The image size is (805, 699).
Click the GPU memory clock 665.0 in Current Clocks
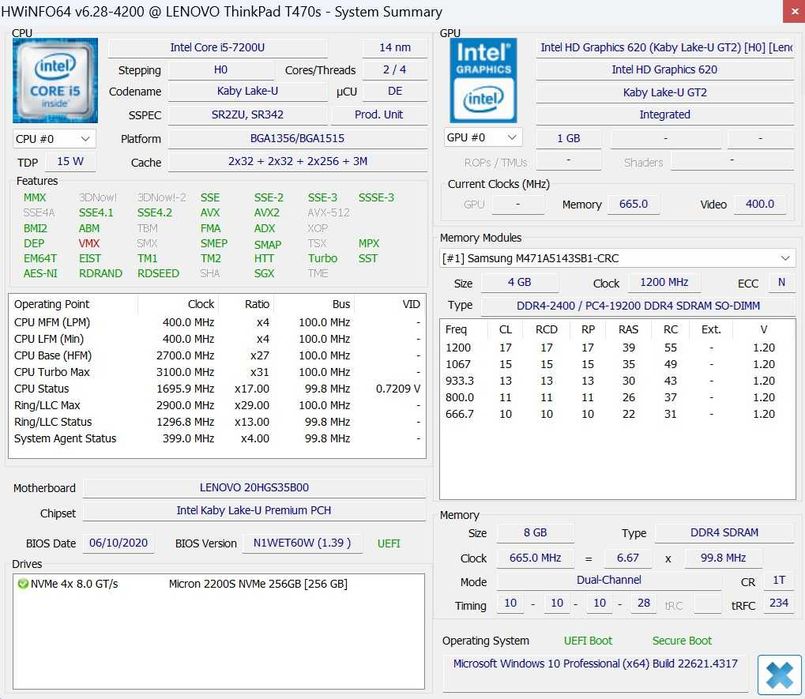tap(634, 204)
